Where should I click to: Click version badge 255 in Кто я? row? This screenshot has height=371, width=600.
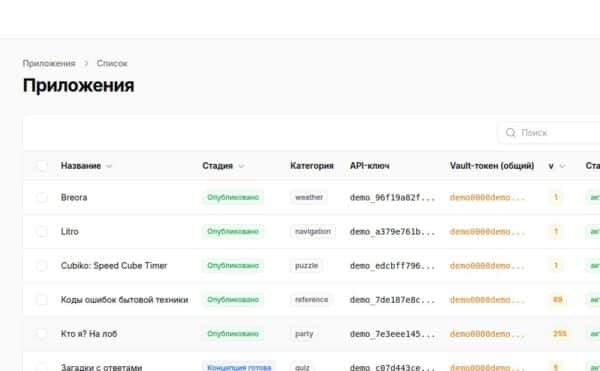tap(559, 334)
